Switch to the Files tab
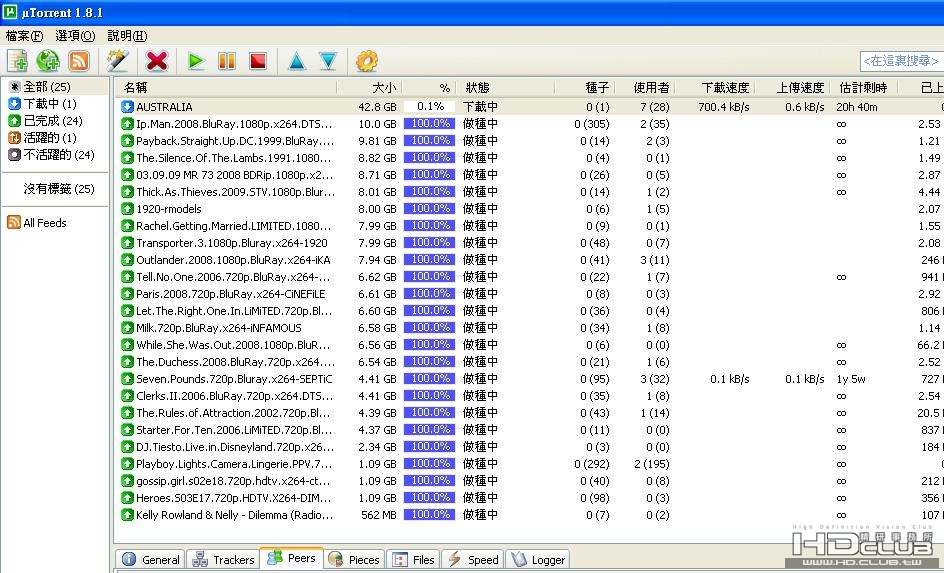 point(414,560)
